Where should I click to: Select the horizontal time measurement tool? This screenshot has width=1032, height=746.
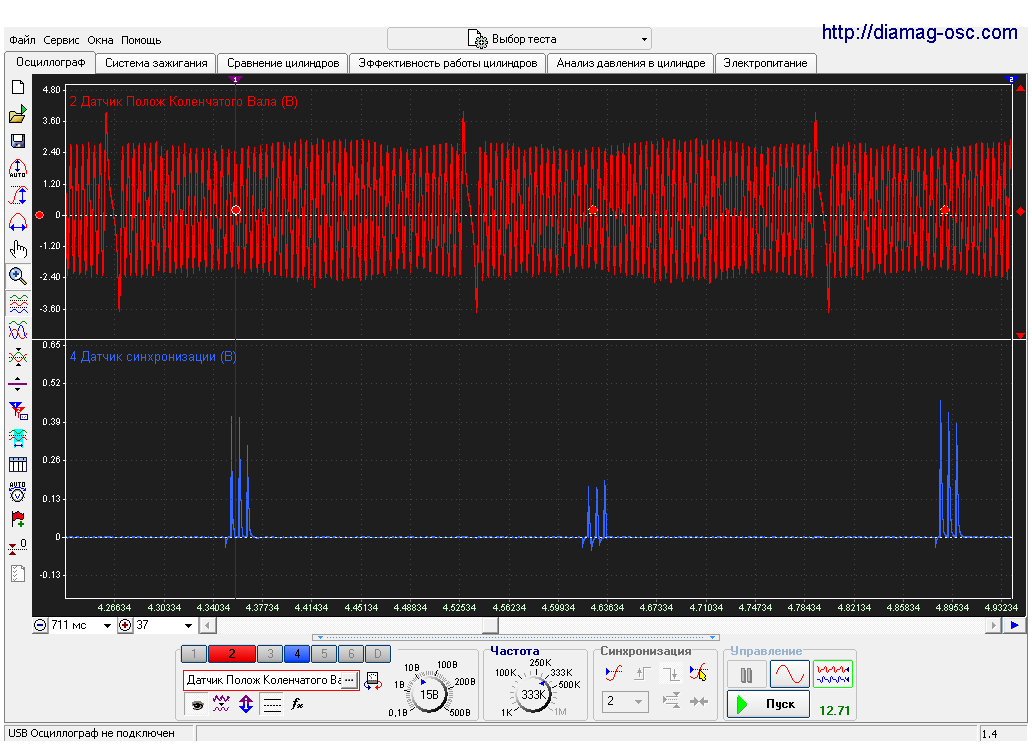pyautogui.click(x=18, y=223)
